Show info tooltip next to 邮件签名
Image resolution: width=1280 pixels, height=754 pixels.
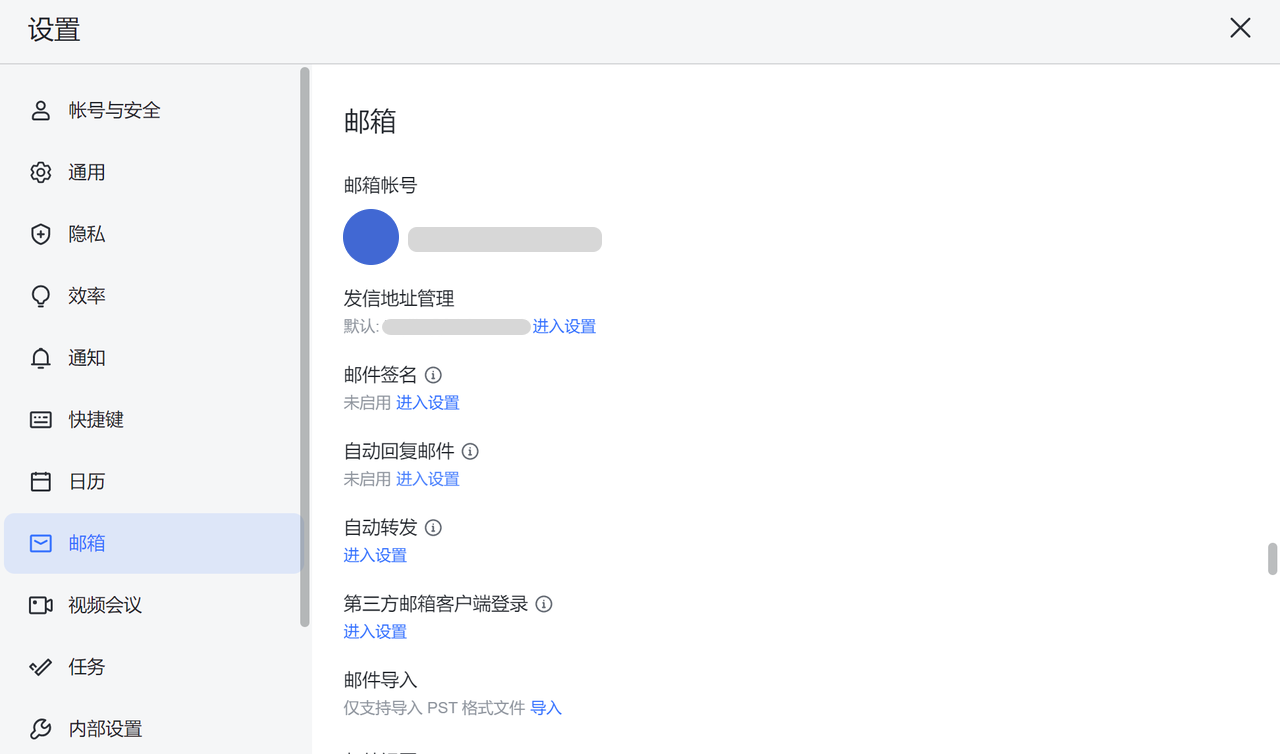coord(433,375)
